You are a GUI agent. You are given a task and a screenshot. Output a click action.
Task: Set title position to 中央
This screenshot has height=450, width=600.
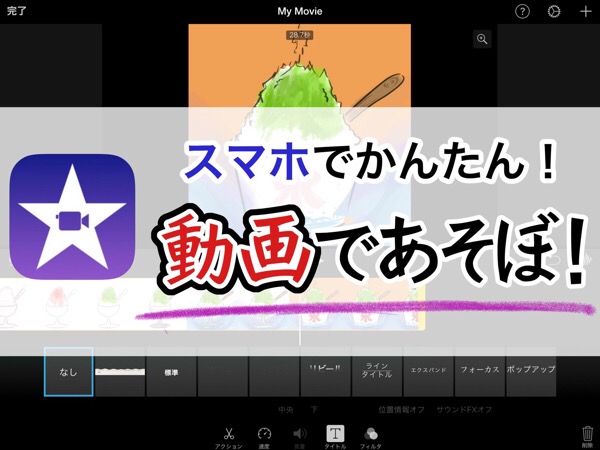pos(286,410)
